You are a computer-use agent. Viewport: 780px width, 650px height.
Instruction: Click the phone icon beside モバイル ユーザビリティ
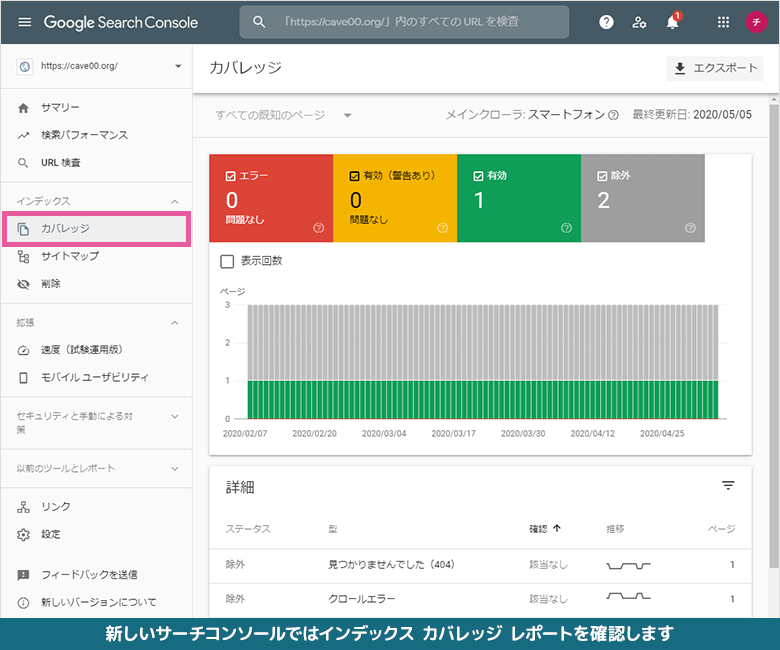click(x=23, y=377)
